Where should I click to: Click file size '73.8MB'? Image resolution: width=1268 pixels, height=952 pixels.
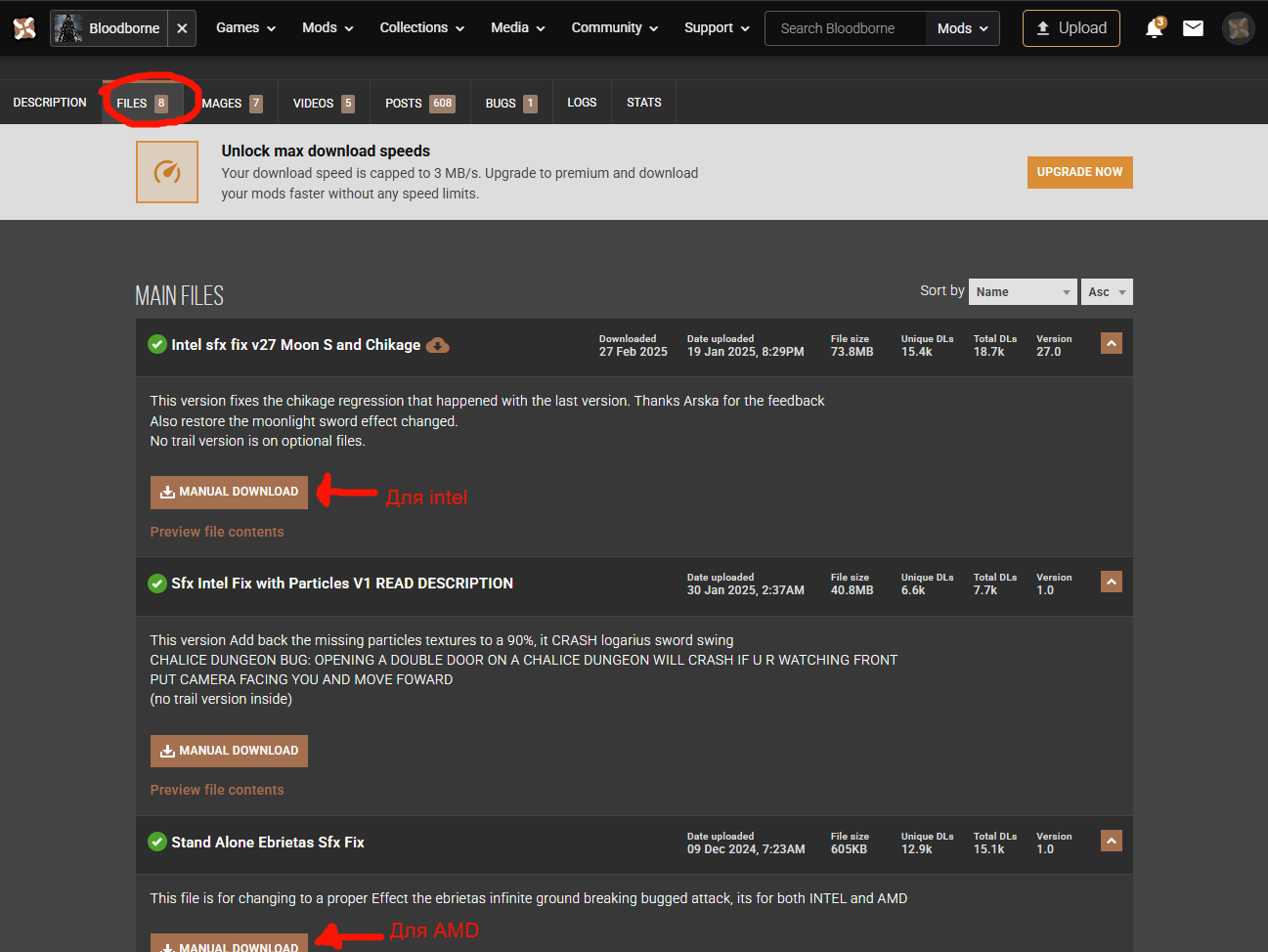[853, 352]
